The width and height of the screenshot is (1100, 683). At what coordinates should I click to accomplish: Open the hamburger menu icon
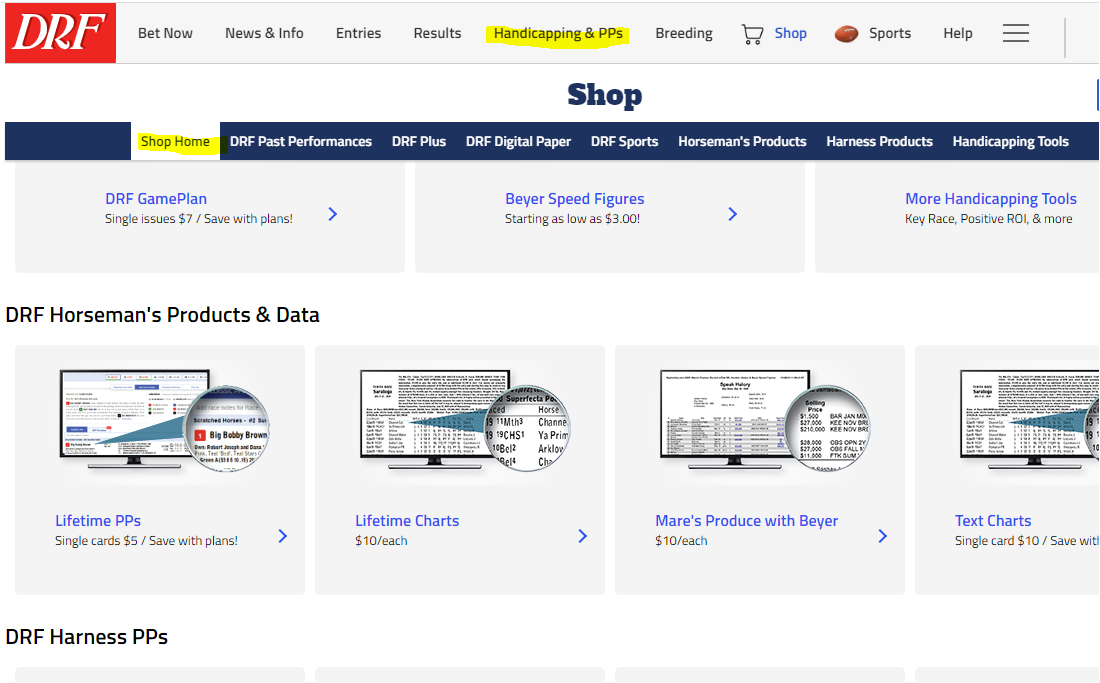click(x=1015, y=33)
